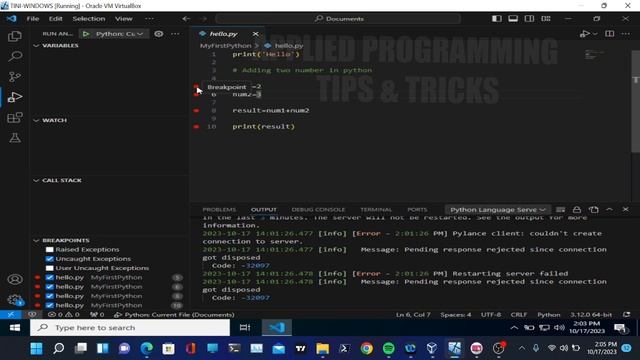The height and width of the screenshot is (360, 640).
Task: Toggle panel layout icon in title bar
Action: (x=513, y=19)
